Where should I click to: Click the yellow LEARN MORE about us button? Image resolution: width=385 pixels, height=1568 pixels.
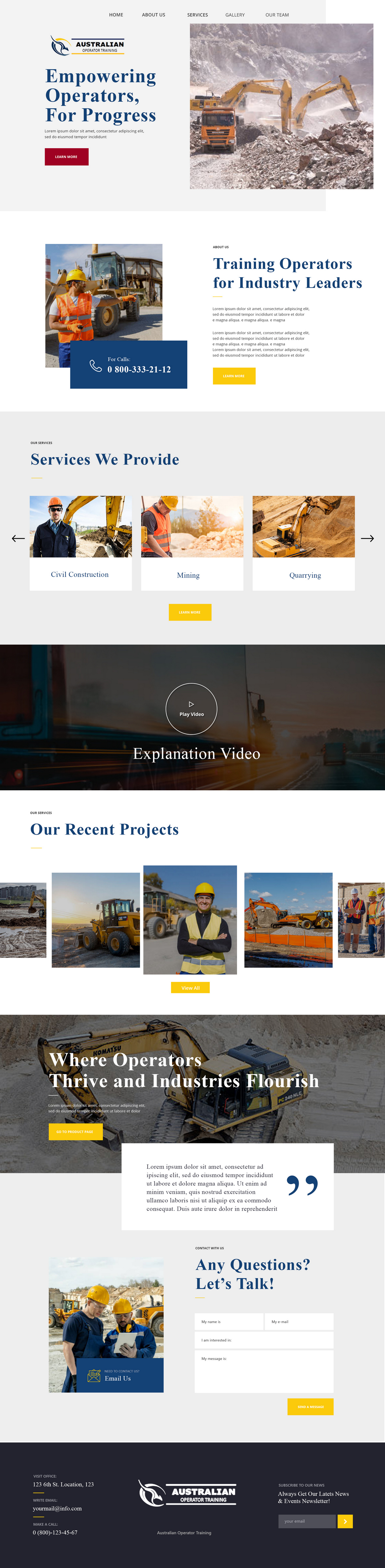point(234,376)
